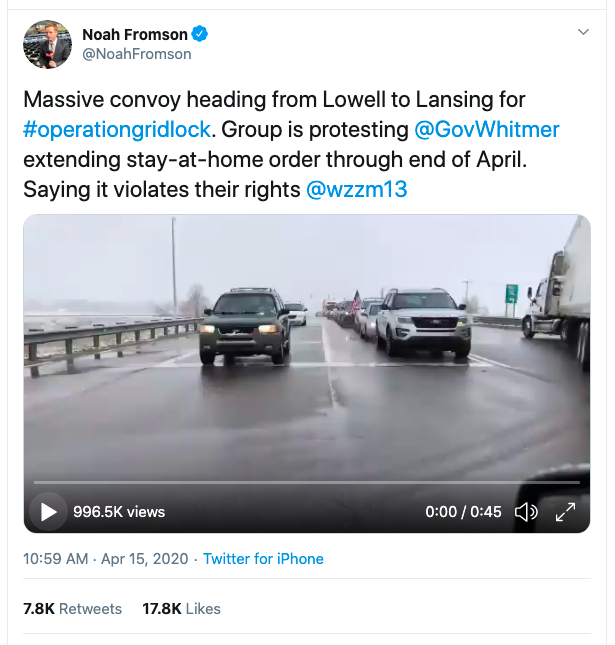Play the convoy video
Viewport: 615px width, 645px height.
[48, 512]
